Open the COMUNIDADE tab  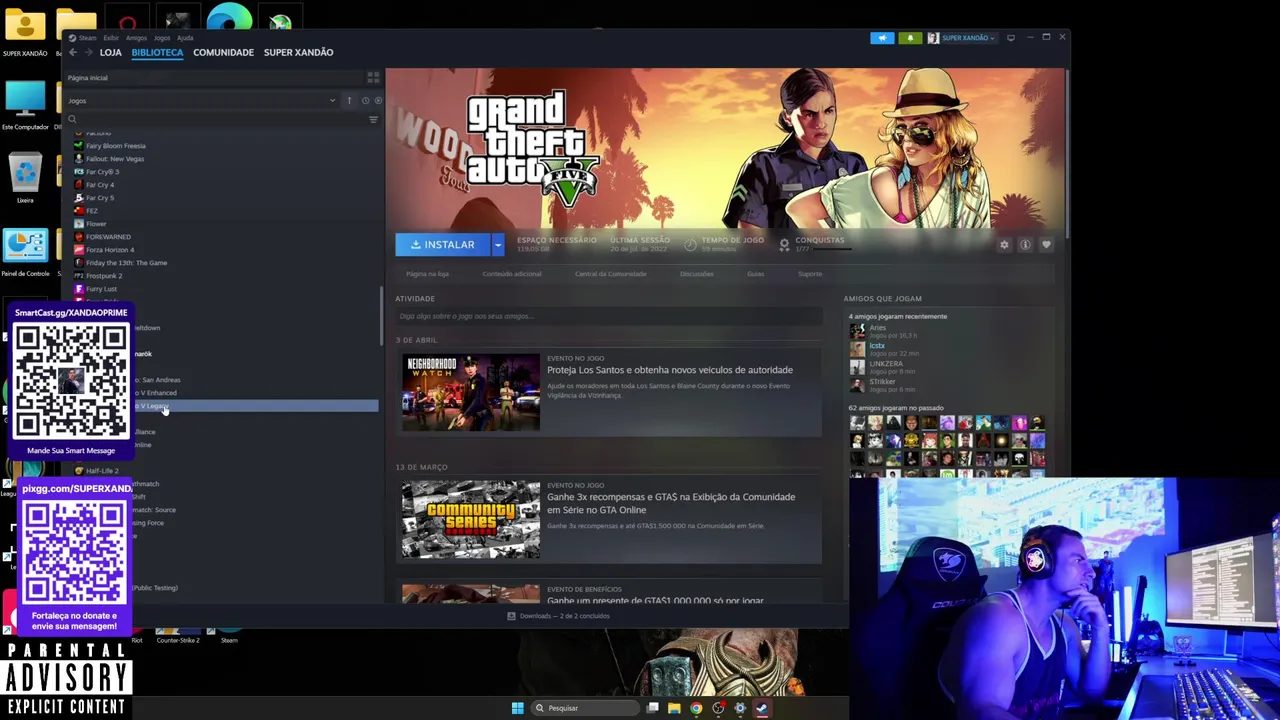(223, 52)
